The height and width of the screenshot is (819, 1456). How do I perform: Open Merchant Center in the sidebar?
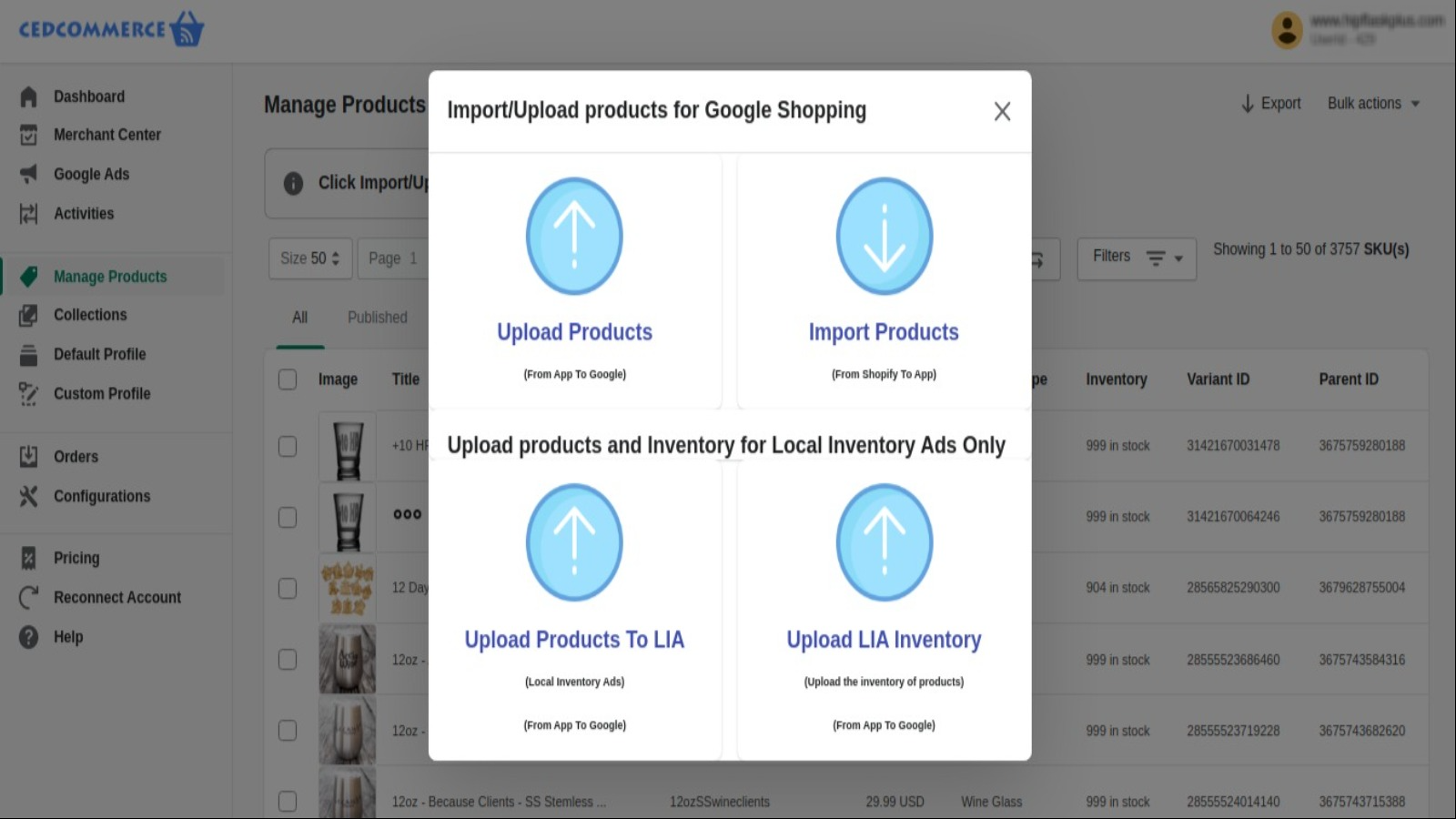point(106,135)
